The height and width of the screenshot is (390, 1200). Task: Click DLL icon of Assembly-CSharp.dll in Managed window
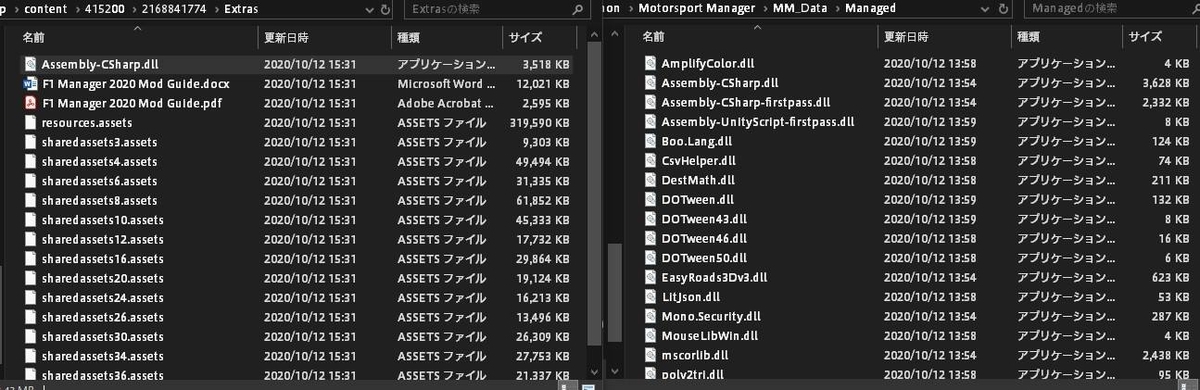pyautogui.click(x=650, y=83)
